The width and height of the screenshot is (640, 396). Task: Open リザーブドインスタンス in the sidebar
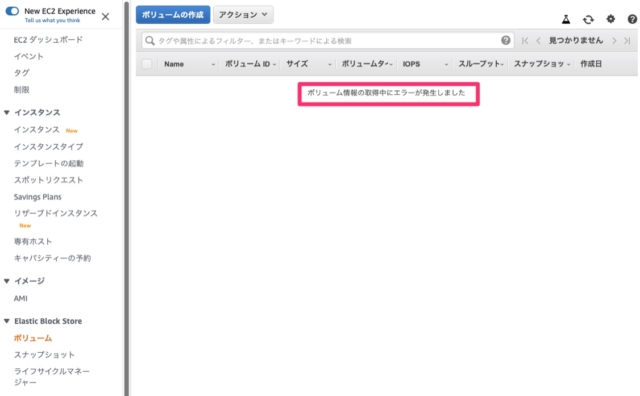click(56, 213)
